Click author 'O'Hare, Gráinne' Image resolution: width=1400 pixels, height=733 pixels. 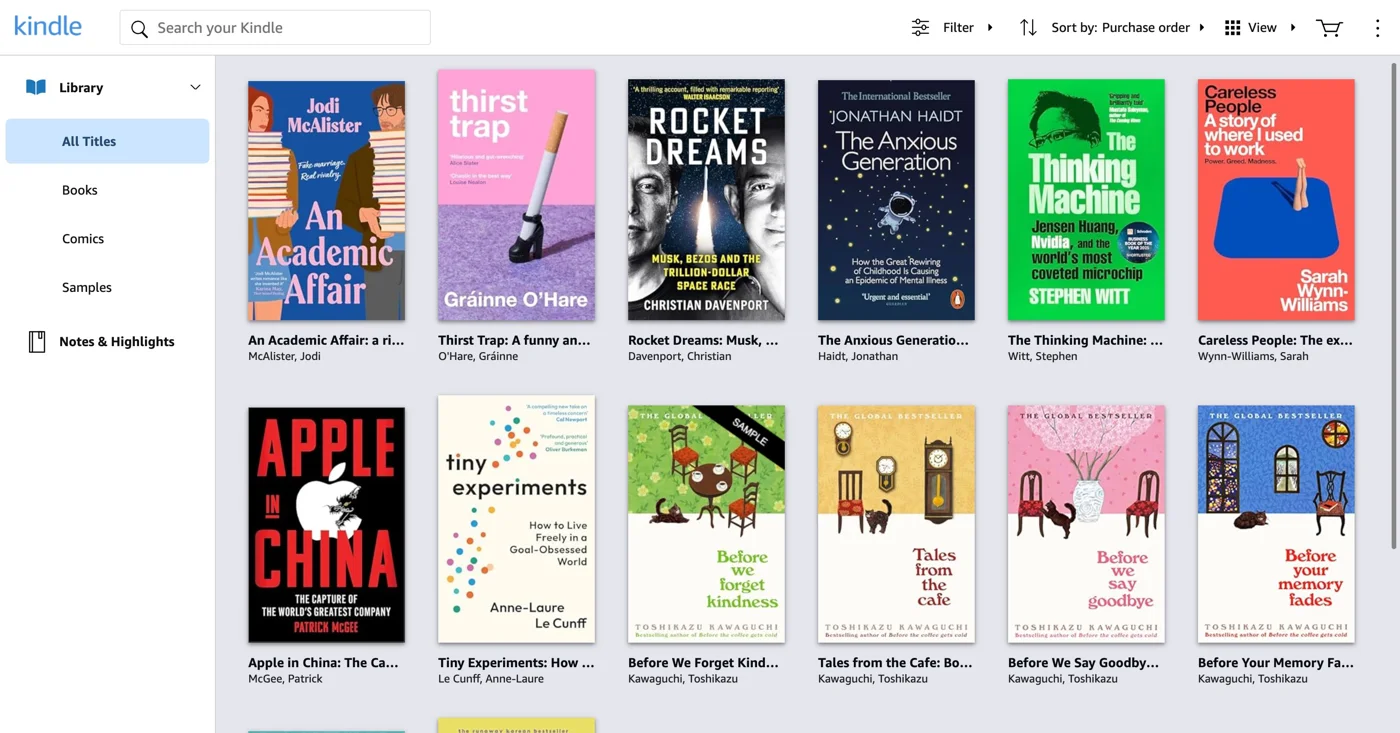478,356
